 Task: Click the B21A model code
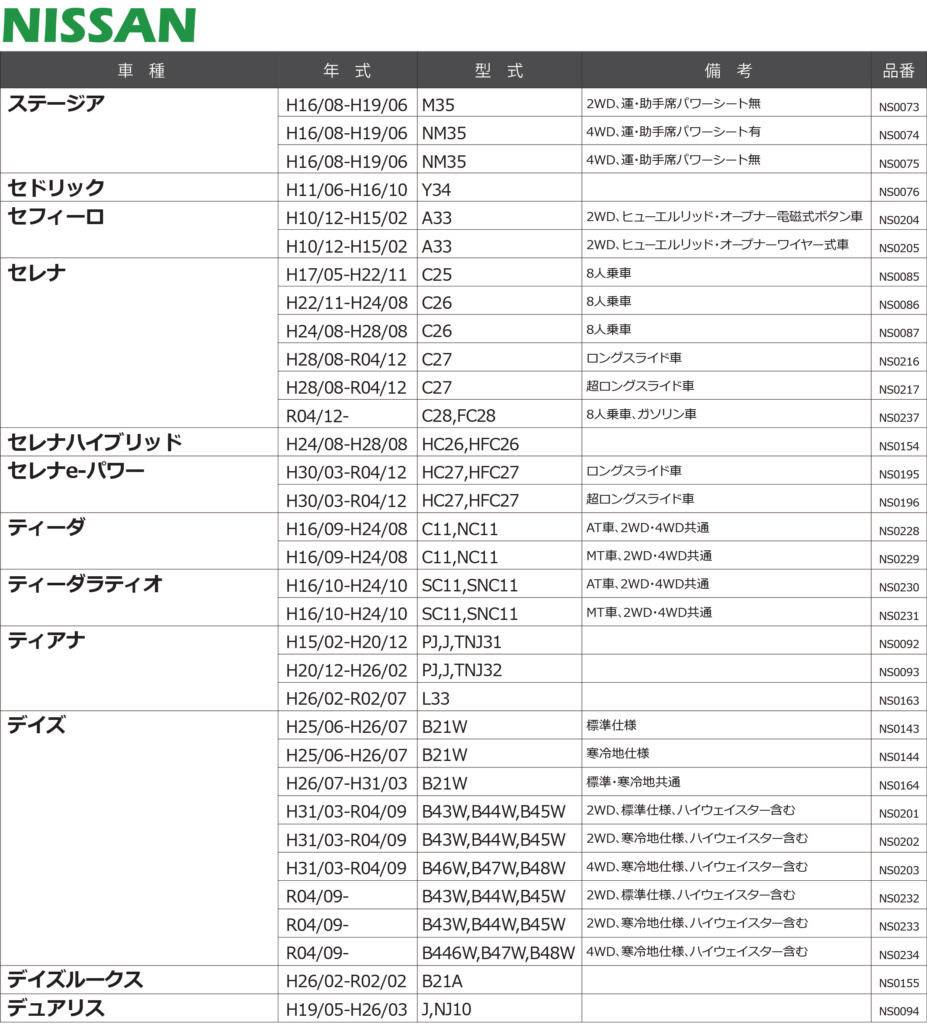[x=442, y=981]
